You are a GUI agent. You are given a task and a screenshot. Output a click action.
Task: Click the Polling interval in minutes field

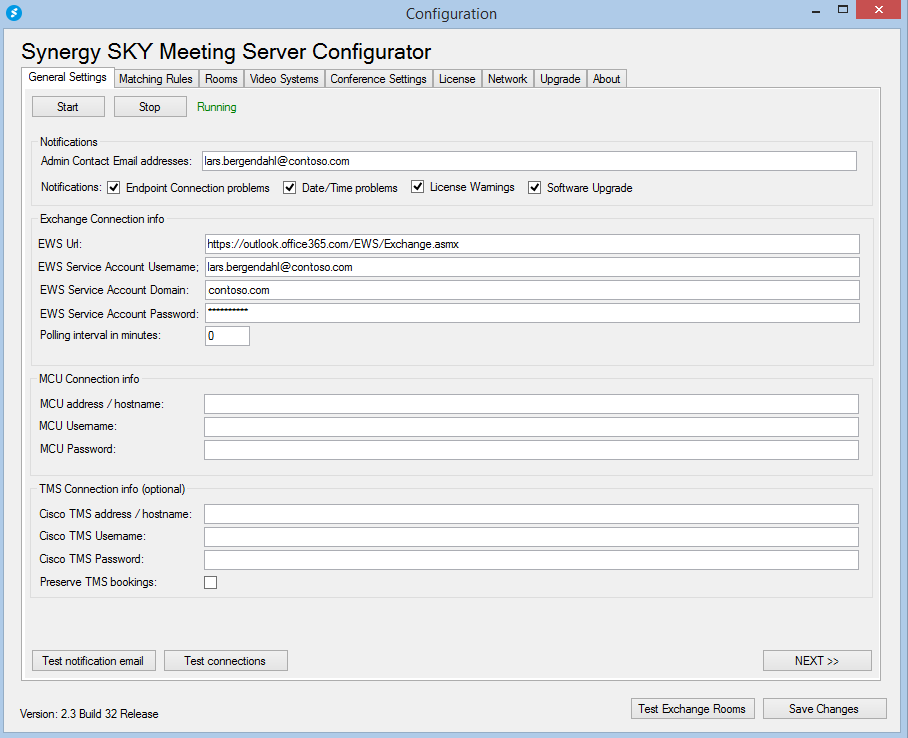click(x=227, y=336)
